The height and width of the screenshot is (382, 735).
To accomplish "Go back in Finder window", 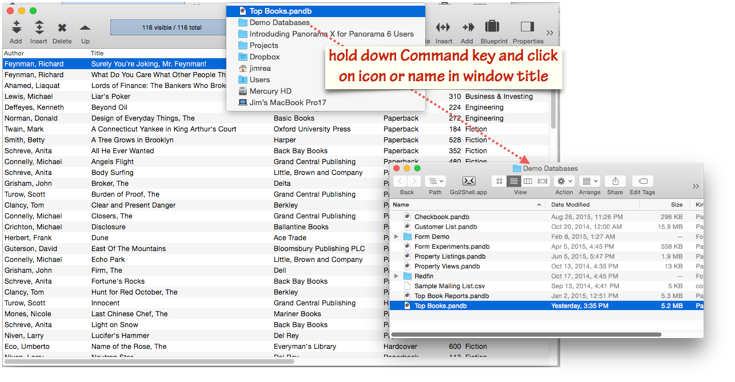I will (x=400, y=181).
